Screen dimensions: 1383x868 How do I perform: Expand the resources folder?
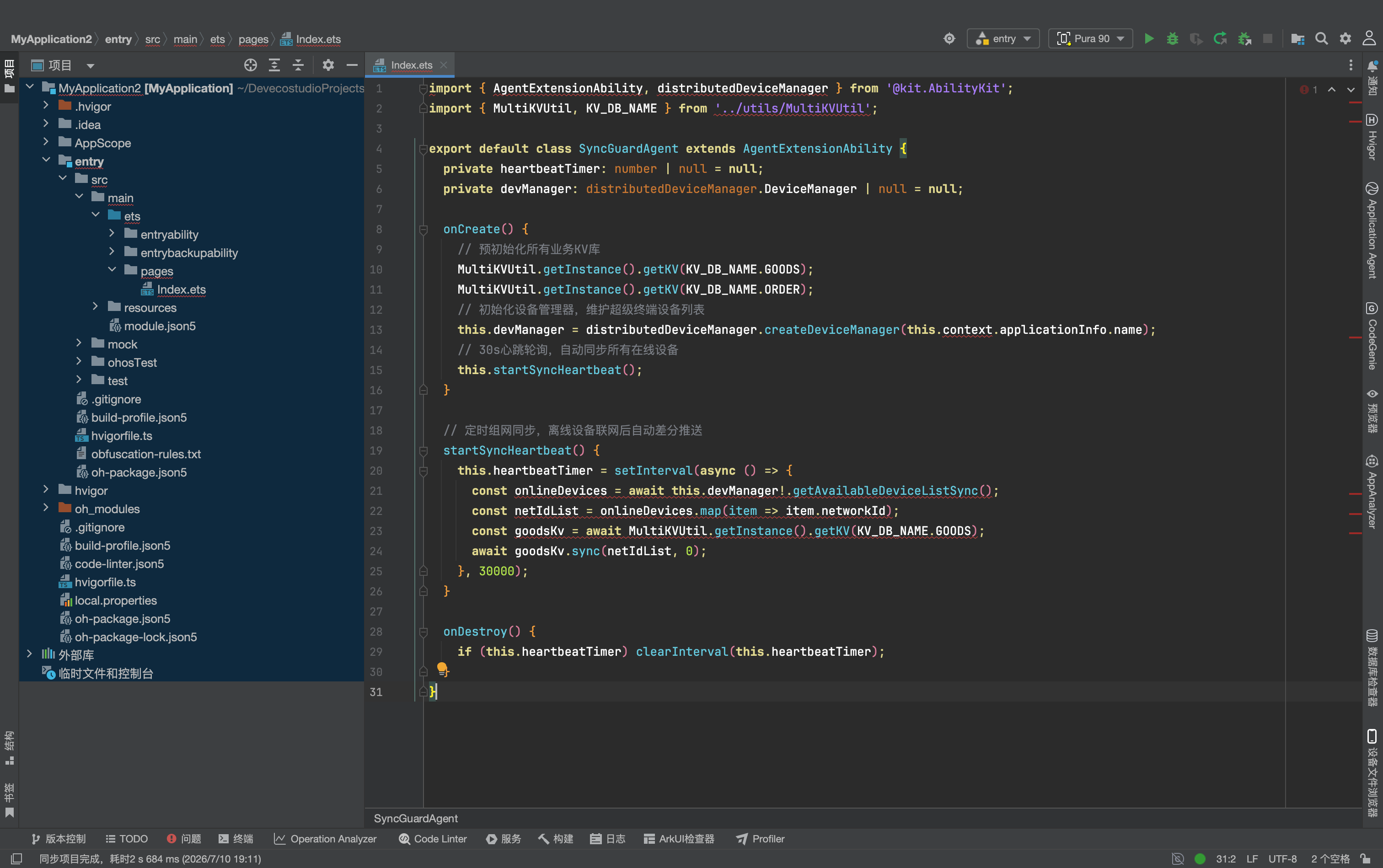pyautogui.click(x=95, y=306)
